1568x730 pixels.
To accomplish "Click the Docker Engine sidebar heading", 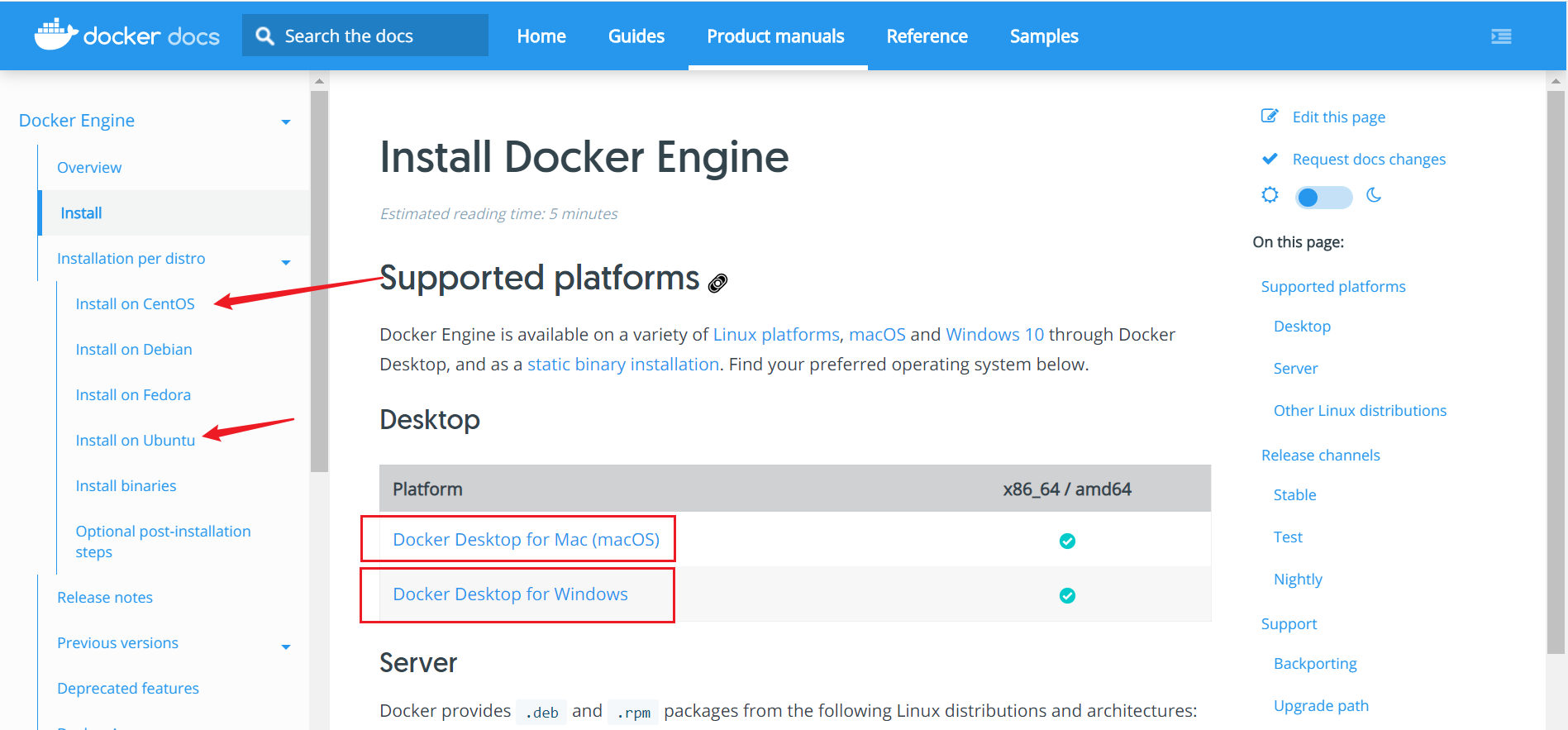I will (x=77, y=121).
